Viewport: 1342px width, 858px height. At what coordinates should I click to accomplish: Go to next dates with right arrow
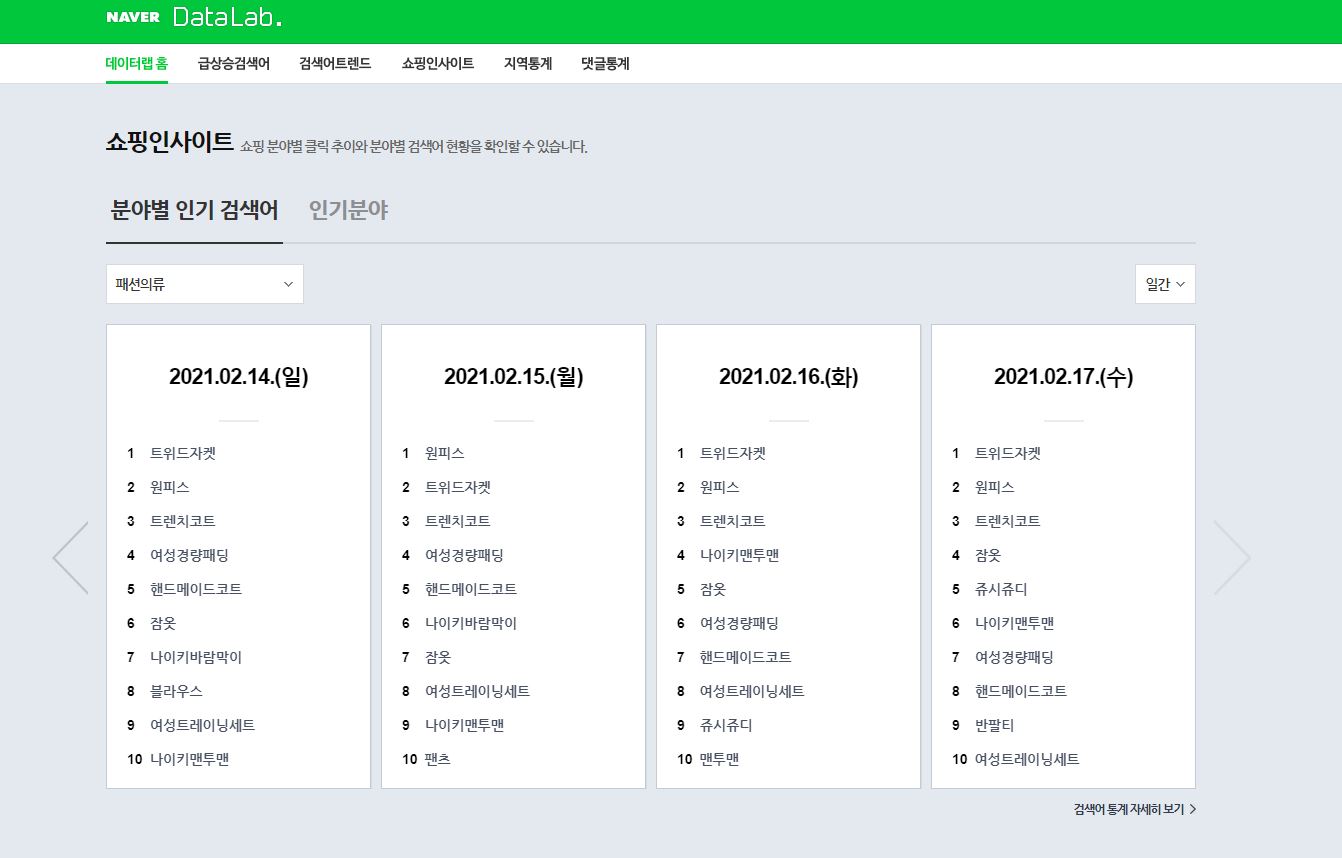click(1232, 558)
